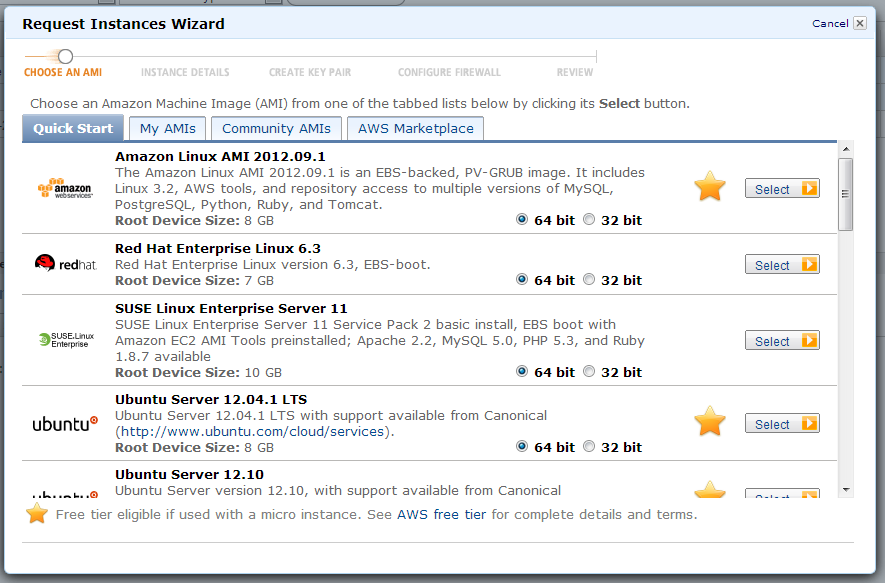Click the Red Hat Enterprise Linux 6.3 title
The width and height of the screenshot is (885, 583).
click(218, 248)
